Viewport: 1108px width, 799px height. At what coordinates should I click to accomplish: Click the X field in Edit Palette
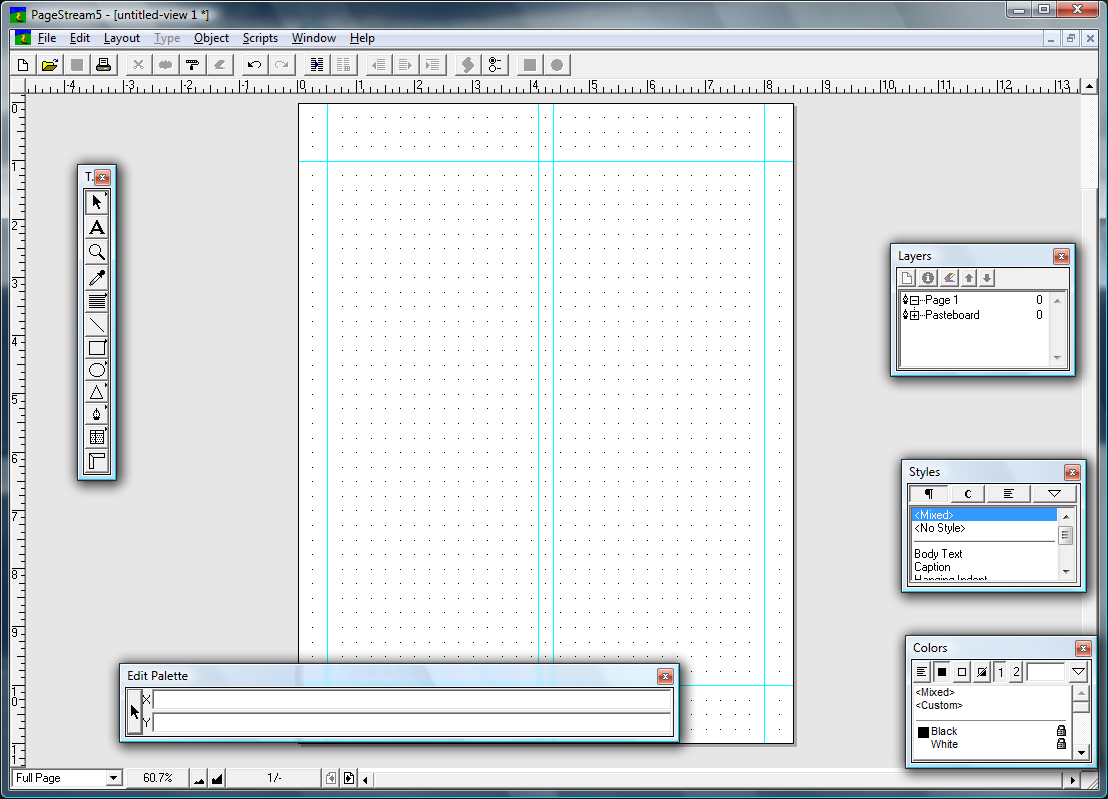point(411,700)
